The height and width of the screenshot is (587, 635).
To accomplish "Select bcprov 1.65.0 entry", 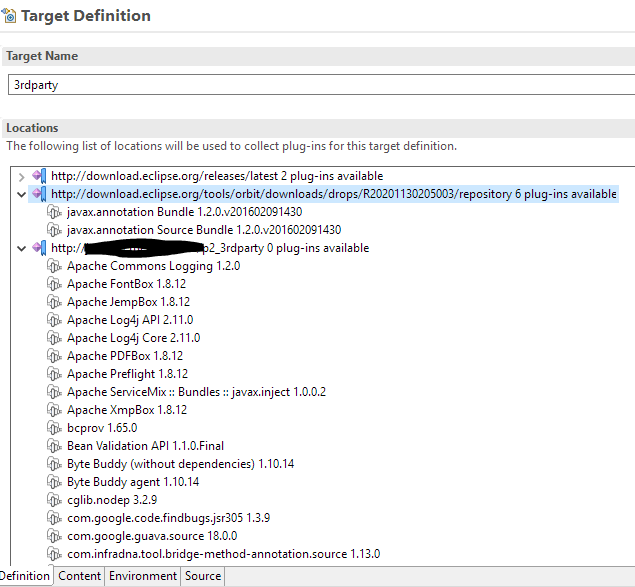I will [102, 428].
